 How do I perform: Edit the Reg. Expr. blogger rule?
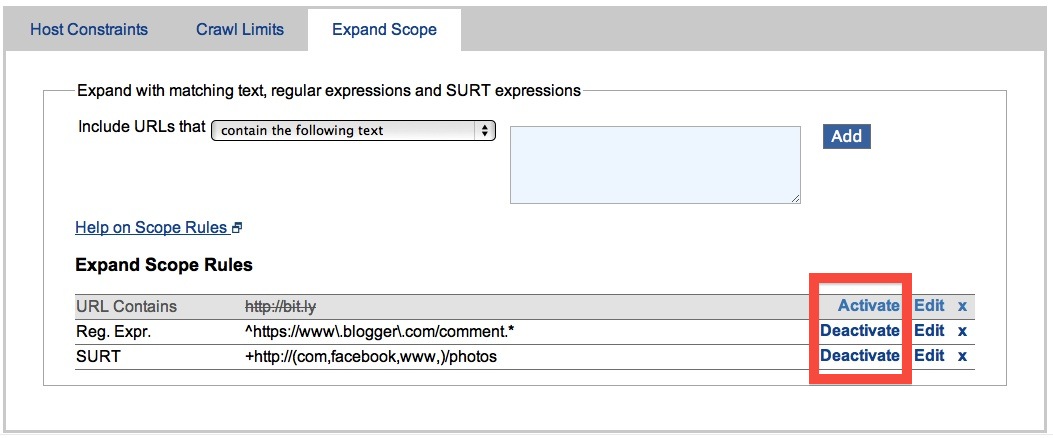tap(929, 330)
